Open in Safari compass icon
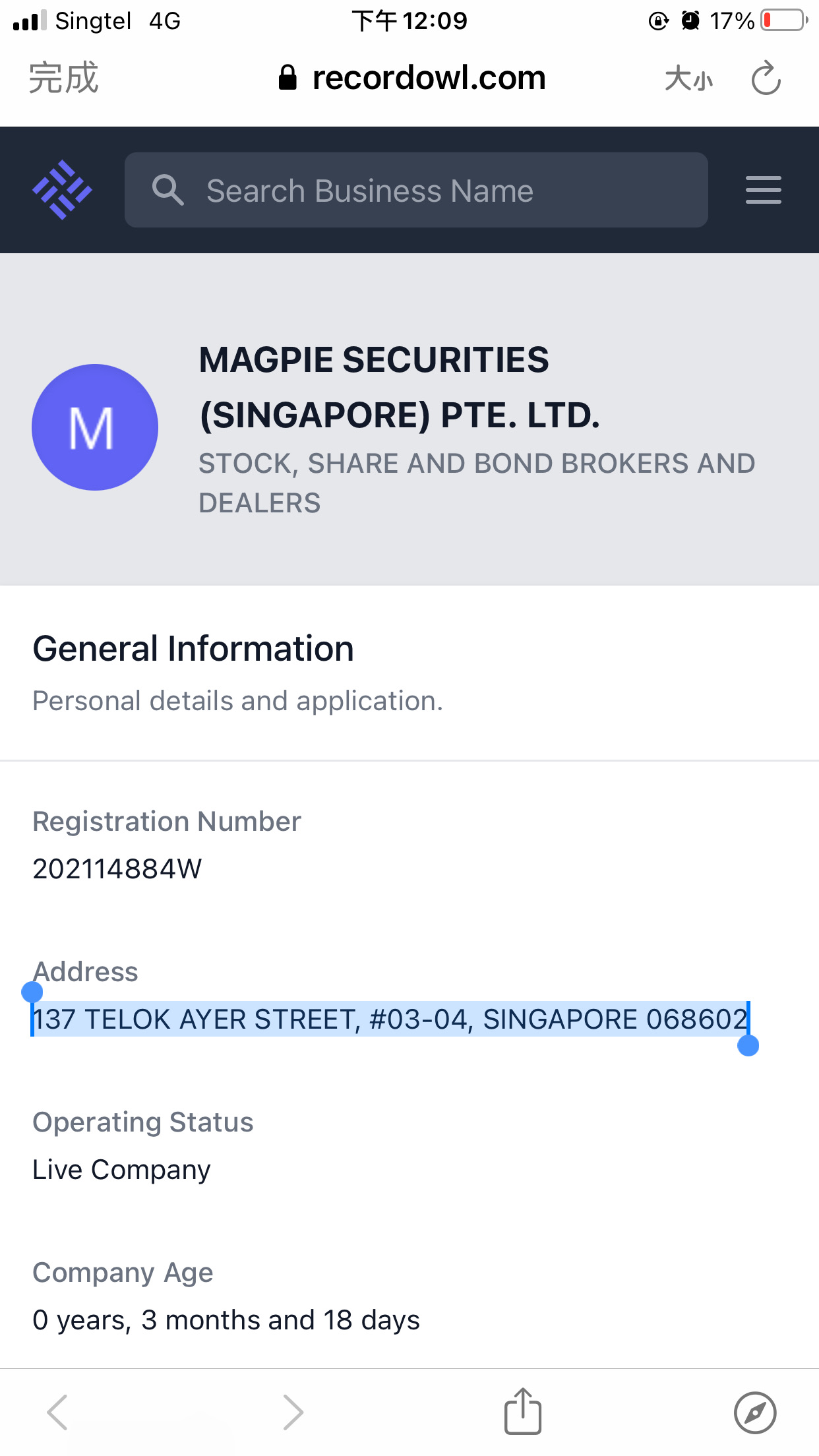This screenshot has width=819, height=1456. click(x=755, y=1412)
